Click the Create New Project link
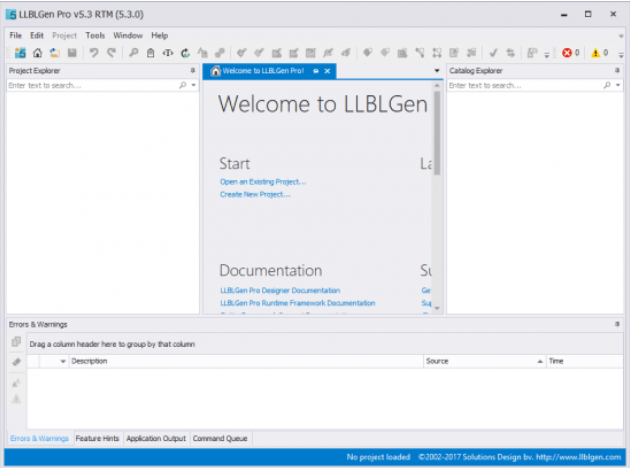 (x=255, y=194)
